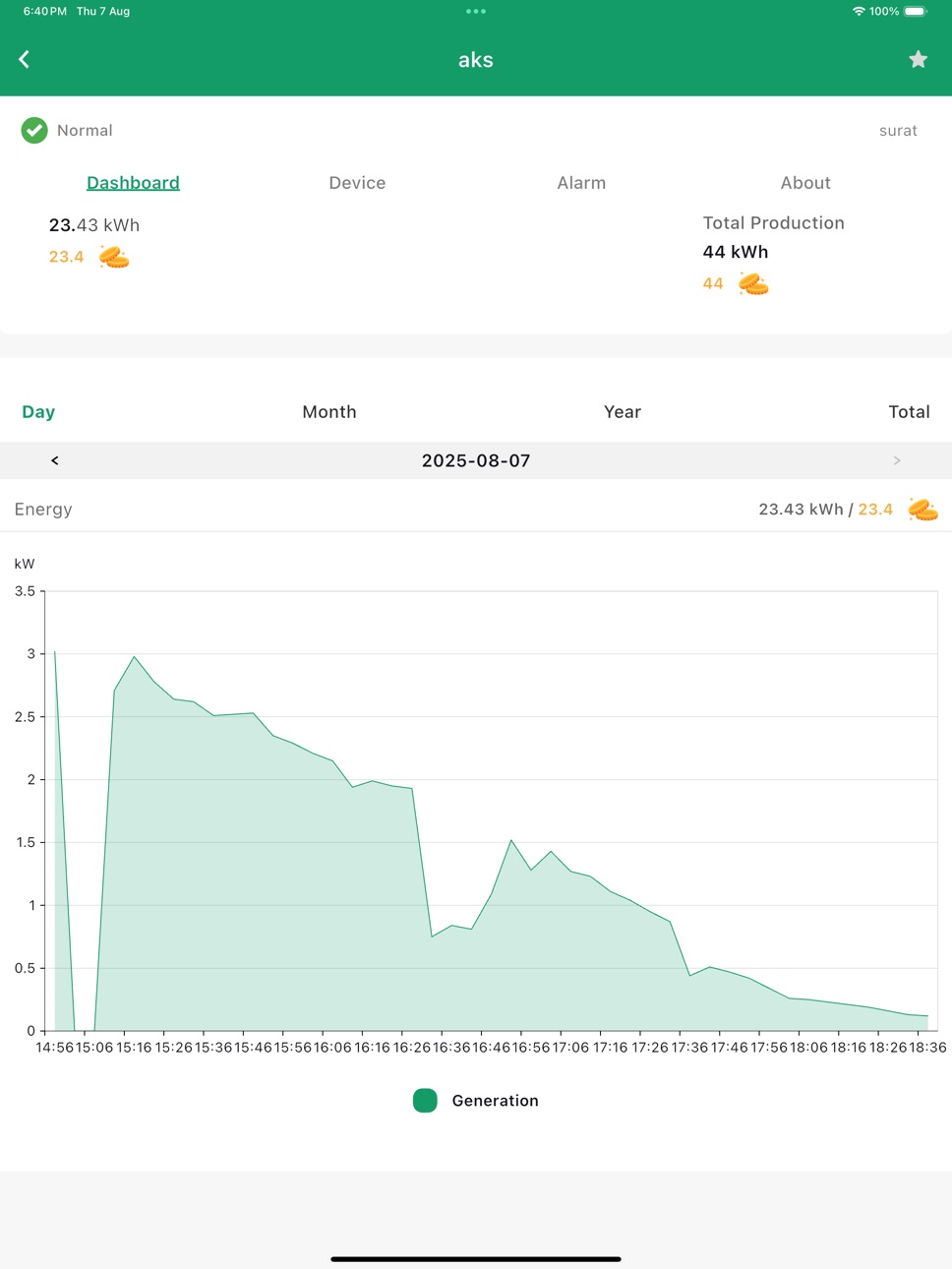Switch to the About tab
This screenshot has height=1269, width=952.
coord(805,183)
